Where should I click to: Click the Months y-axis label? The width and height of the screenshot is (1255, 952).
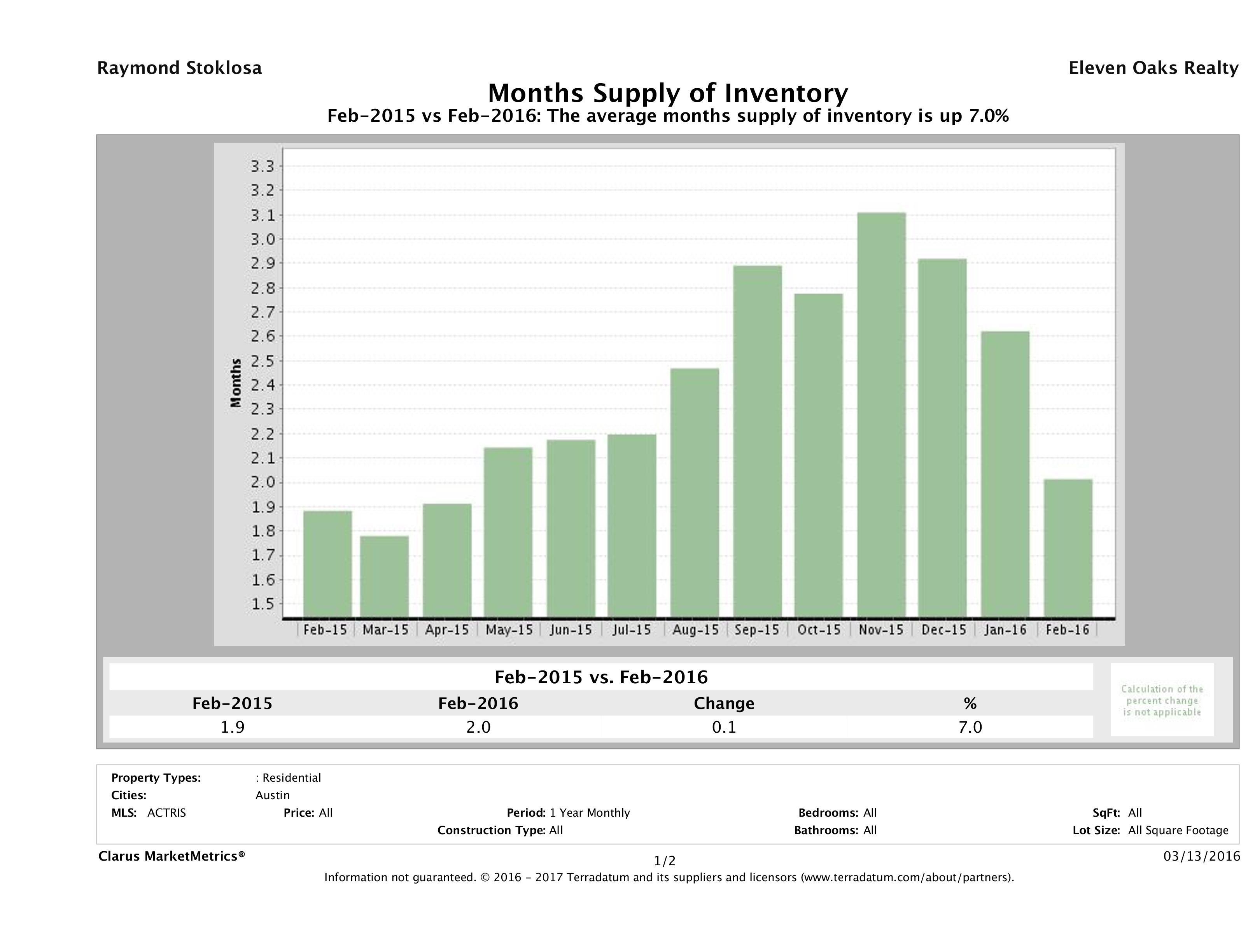coord(236,383)
